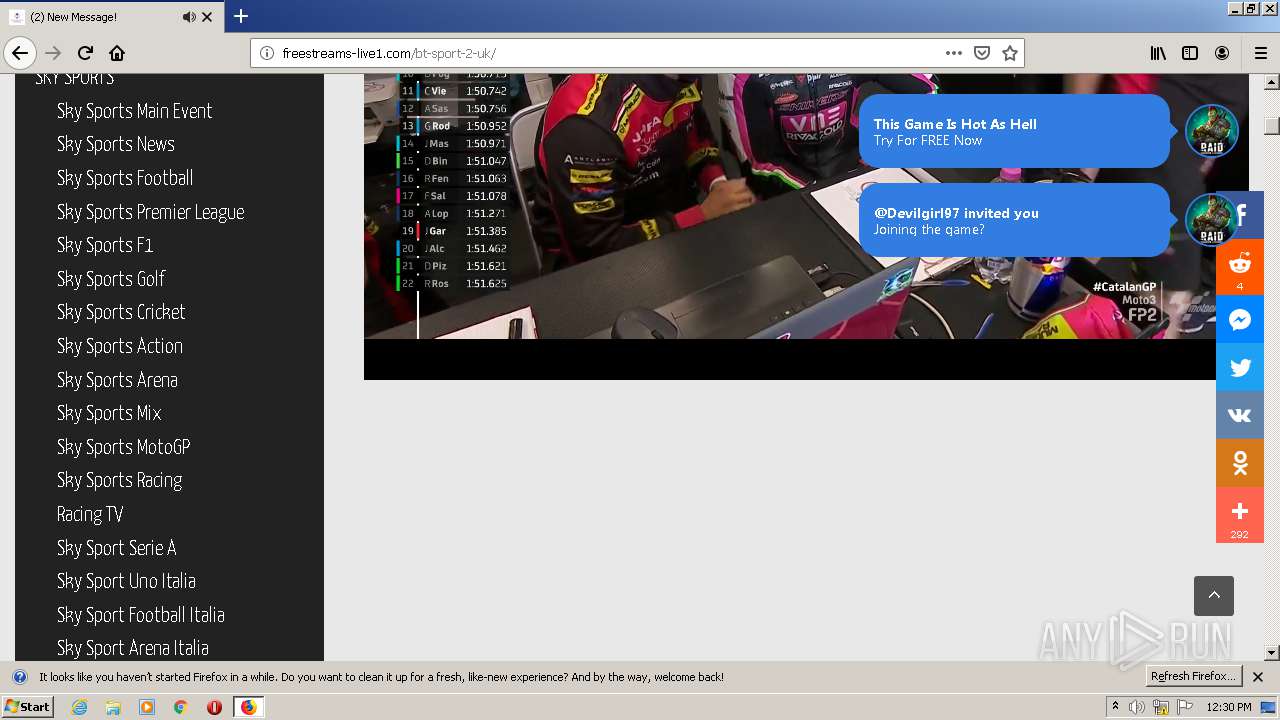Open Sky Sports Arena link

(117, 380)
